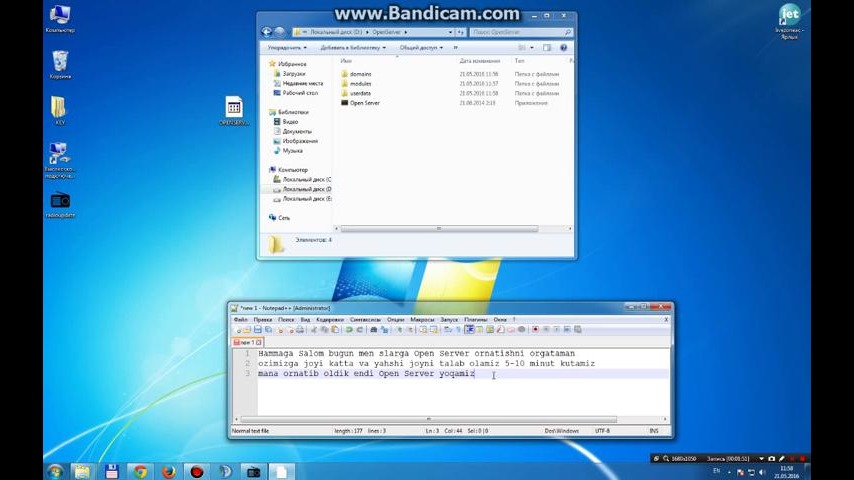Select the domains folder in Explorer
This screenshot has height=480, width=854.
[360, 74]
